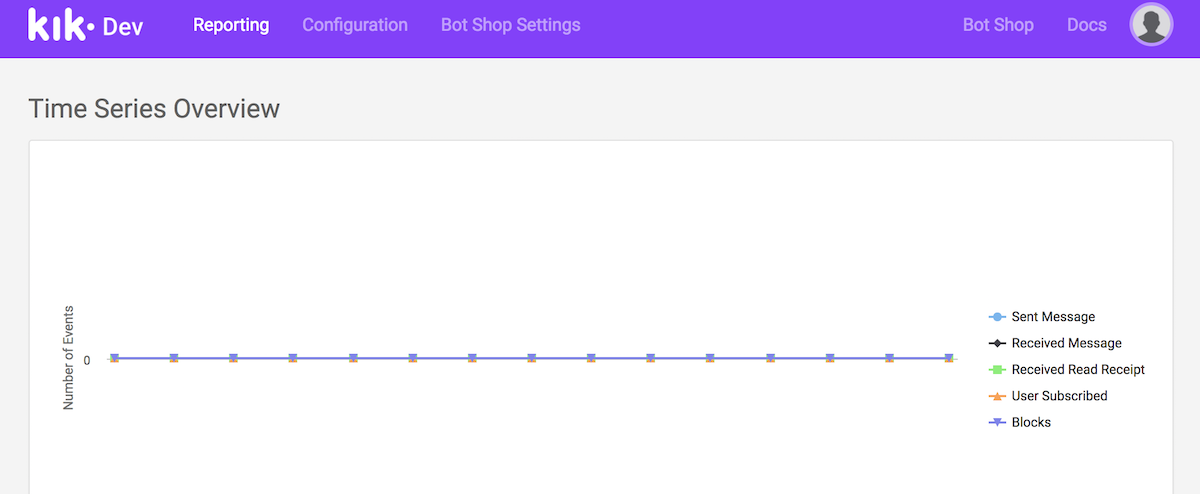Click the Time Series Overview heading
Viewport: 1200px width, 494px height.
click(154, 108)
